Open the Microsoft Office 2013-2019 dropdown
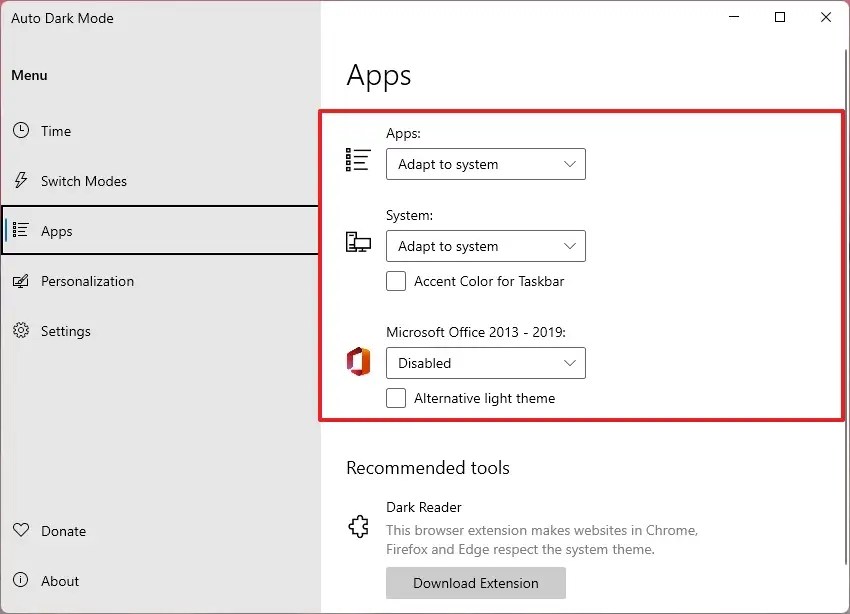The image size is (850, 614). point(485,363)
